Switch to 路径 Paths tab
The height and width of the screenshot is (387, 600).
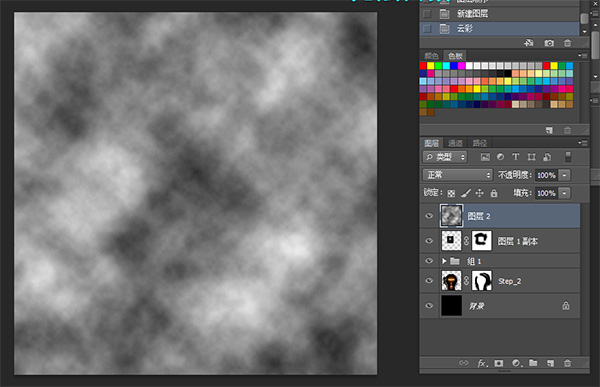479,143
